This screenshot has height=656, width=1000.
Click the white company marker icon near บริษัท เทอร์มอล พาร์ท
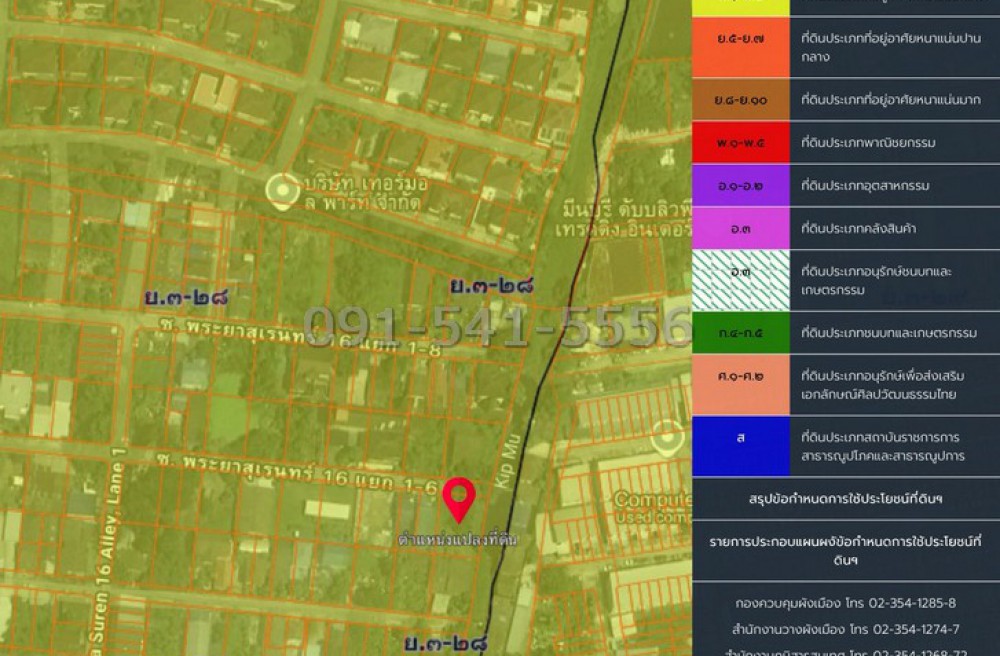click(x=282, y=191)
